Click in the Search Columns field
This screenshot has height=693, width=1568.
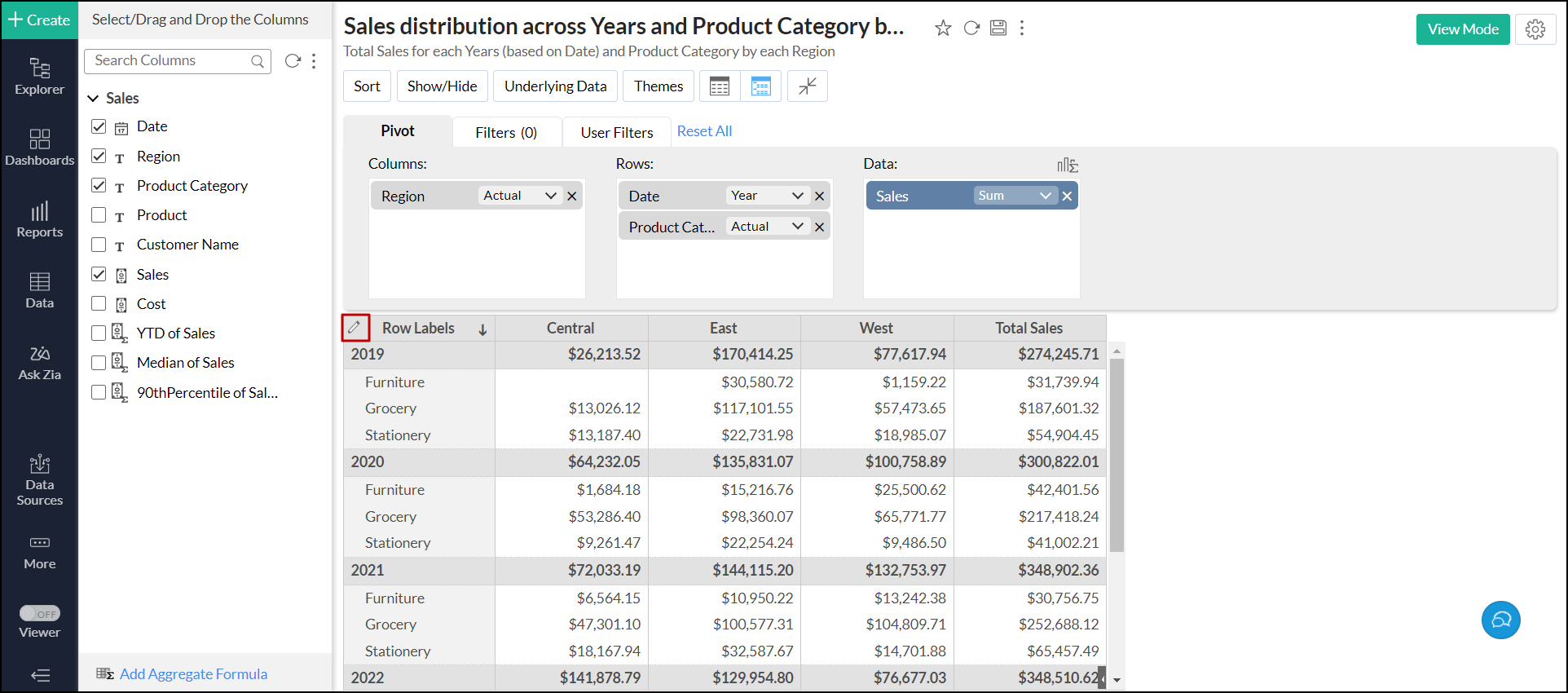[170, 61]
